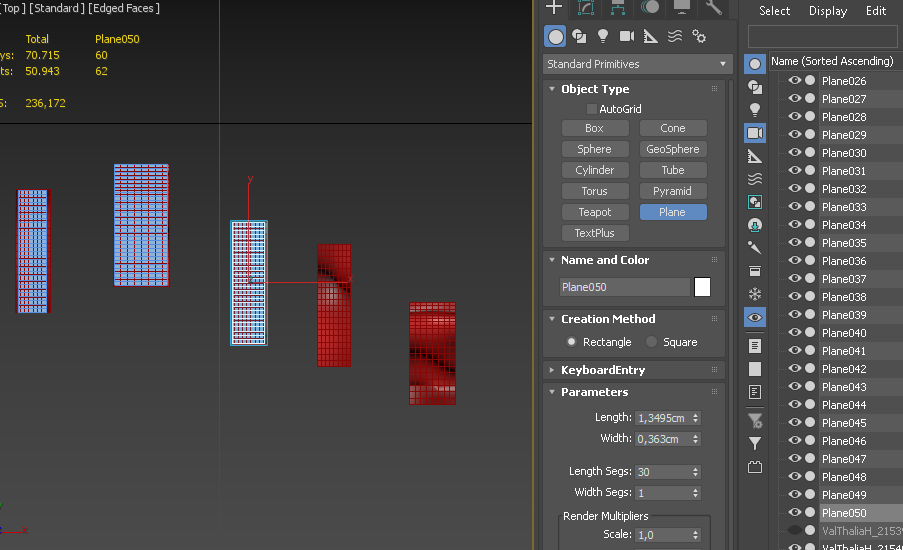Expand the KeyboardEntry rollout
The width and height of the screenshot is (903, 550).
(x=602, y=370)
